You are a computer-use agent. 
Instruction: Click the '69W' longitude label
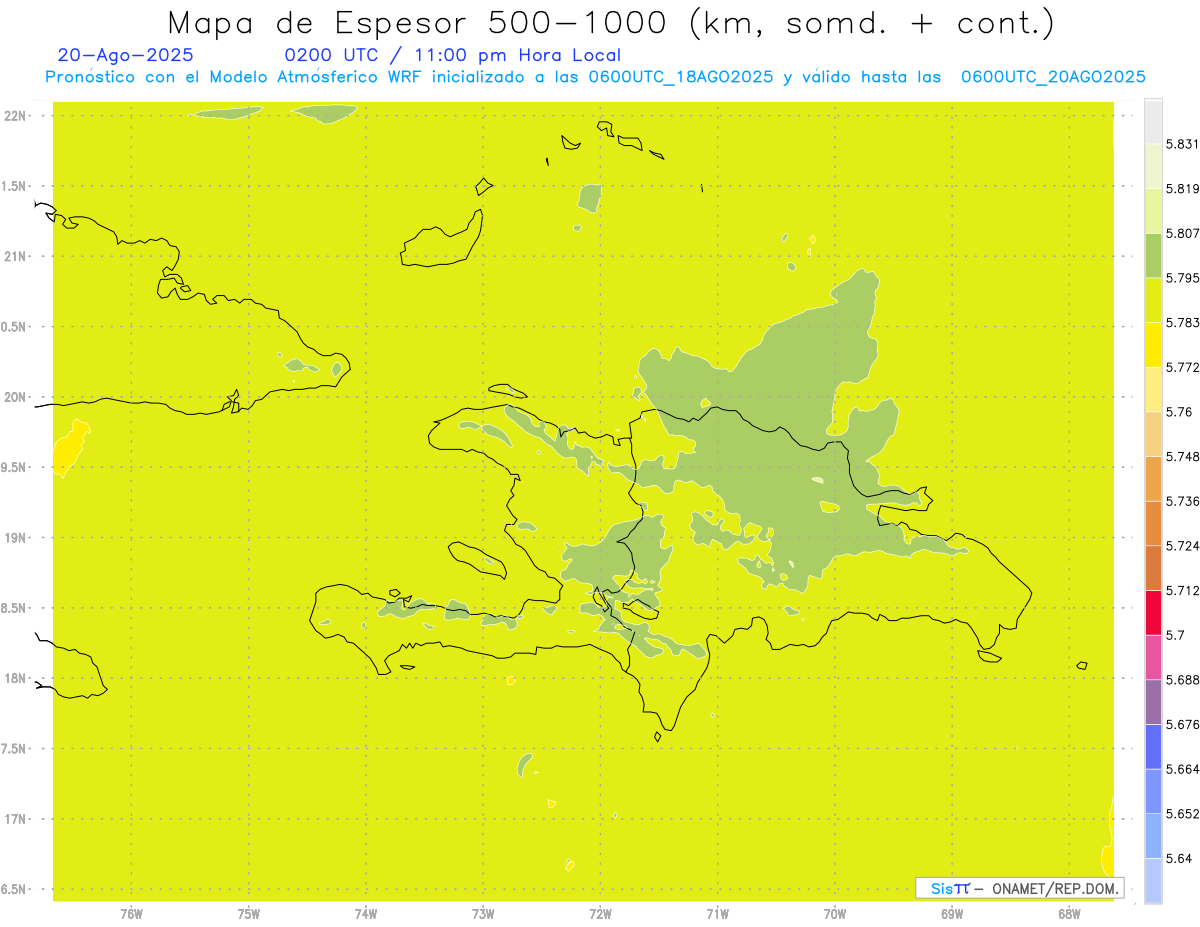coord(952,913)
